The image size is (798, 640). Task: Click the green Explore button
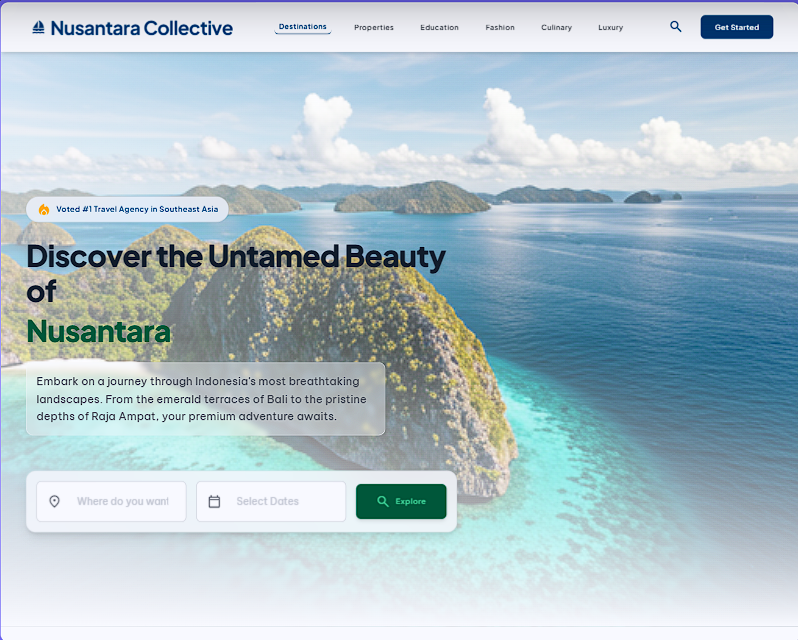coord(401,502)
